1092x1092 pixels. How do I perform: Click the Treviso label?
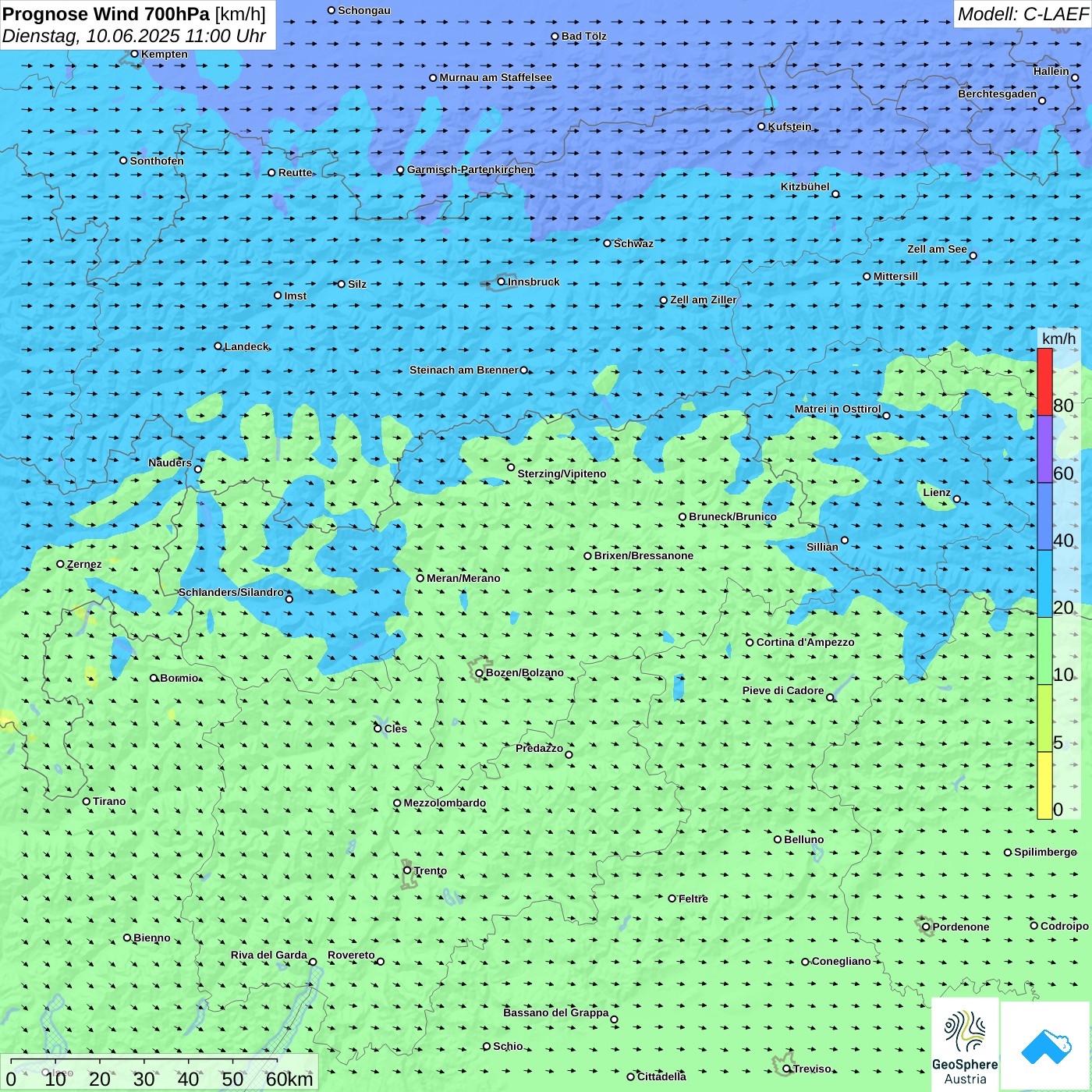(812, 1069)
